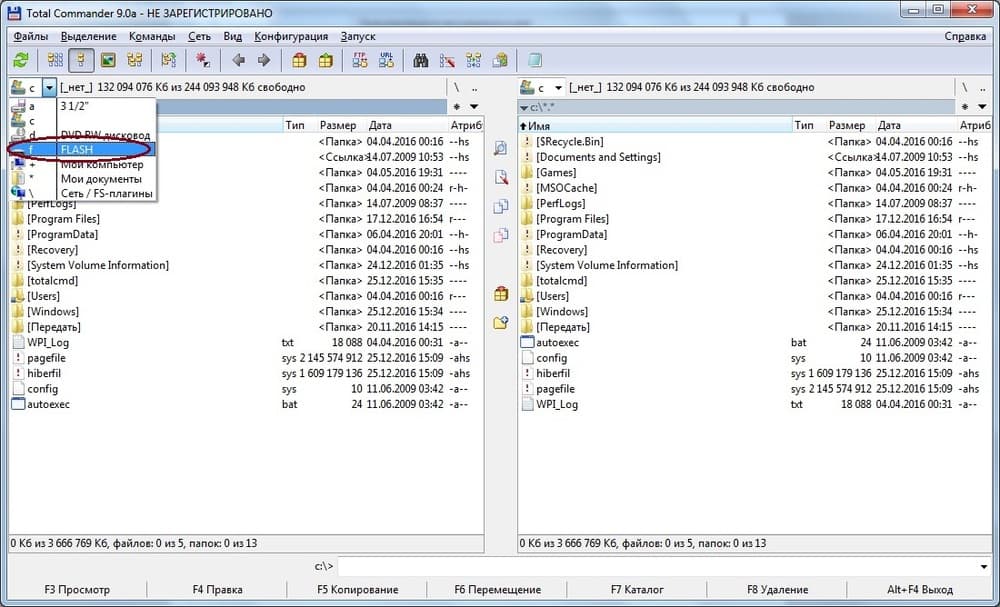This screenshot has height=607, width=1000.
Task: Open new URL connection toolbar icon
Action: point(386,61)
